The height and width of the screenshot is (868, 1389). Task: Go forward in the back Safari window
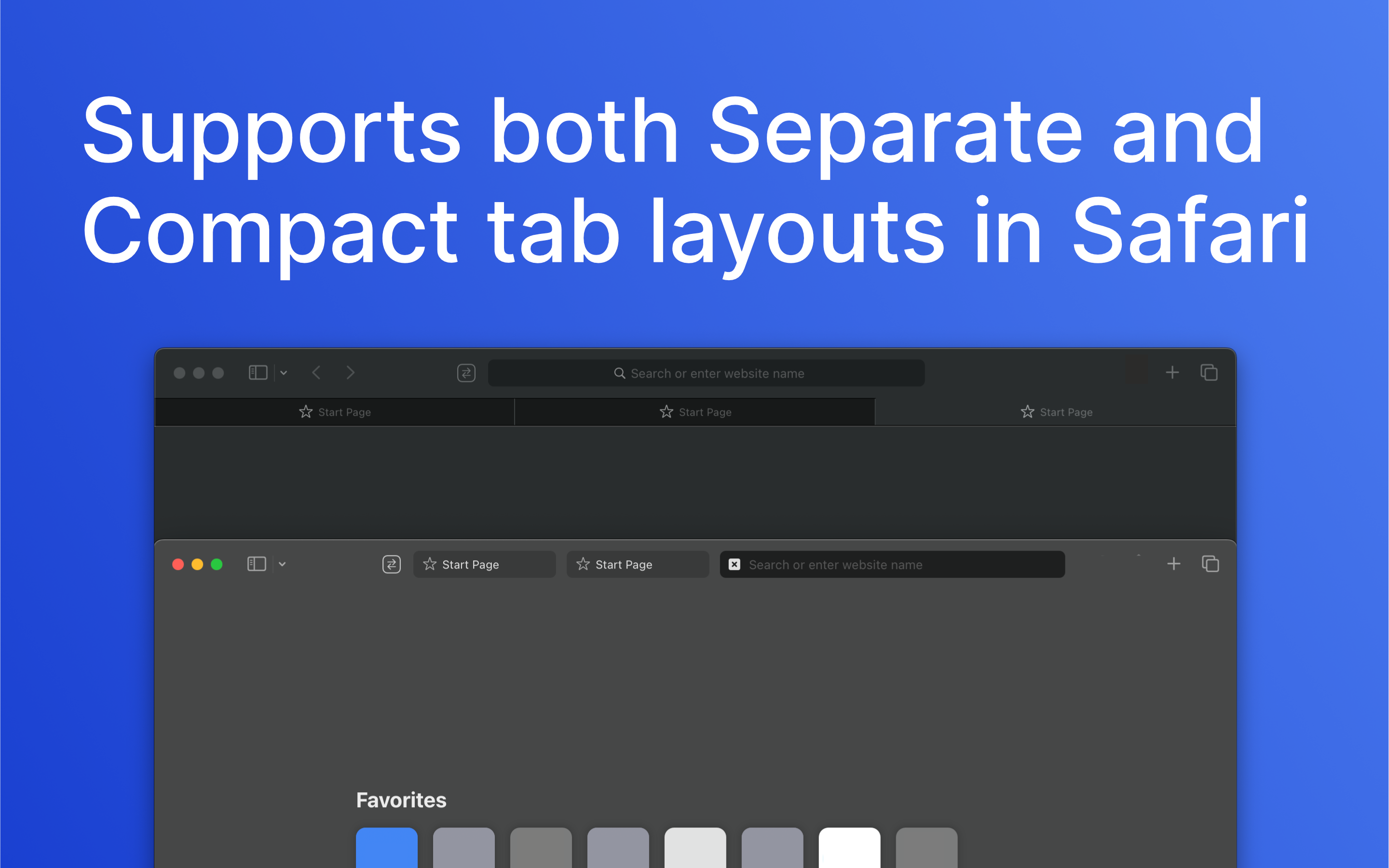tap(351, 373)
